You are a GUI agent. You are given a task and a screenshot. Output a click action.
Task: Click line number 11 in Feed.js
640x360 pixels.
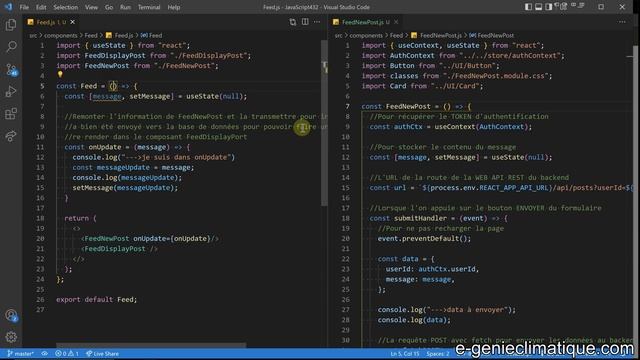click(x=40, y=147)
